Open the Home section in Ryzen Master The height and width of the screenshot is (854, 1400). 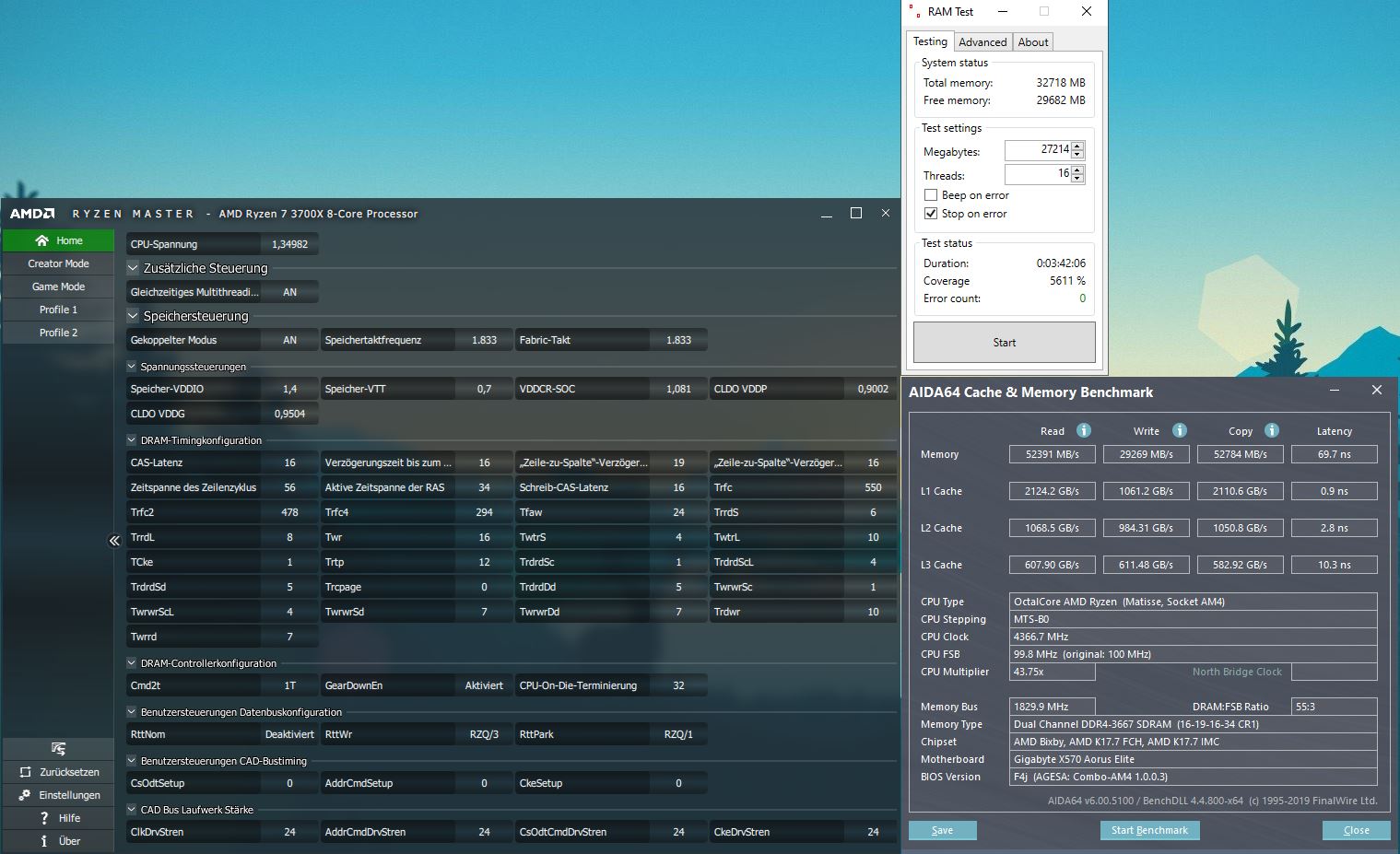click(x=58, y=240)
